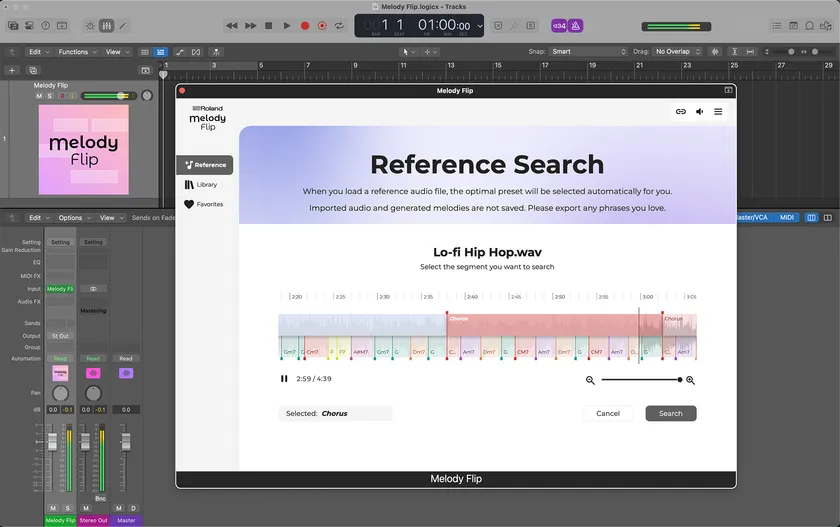Open the Loop Browser icon
Screen dimensions: 840x527
point(809,26)
